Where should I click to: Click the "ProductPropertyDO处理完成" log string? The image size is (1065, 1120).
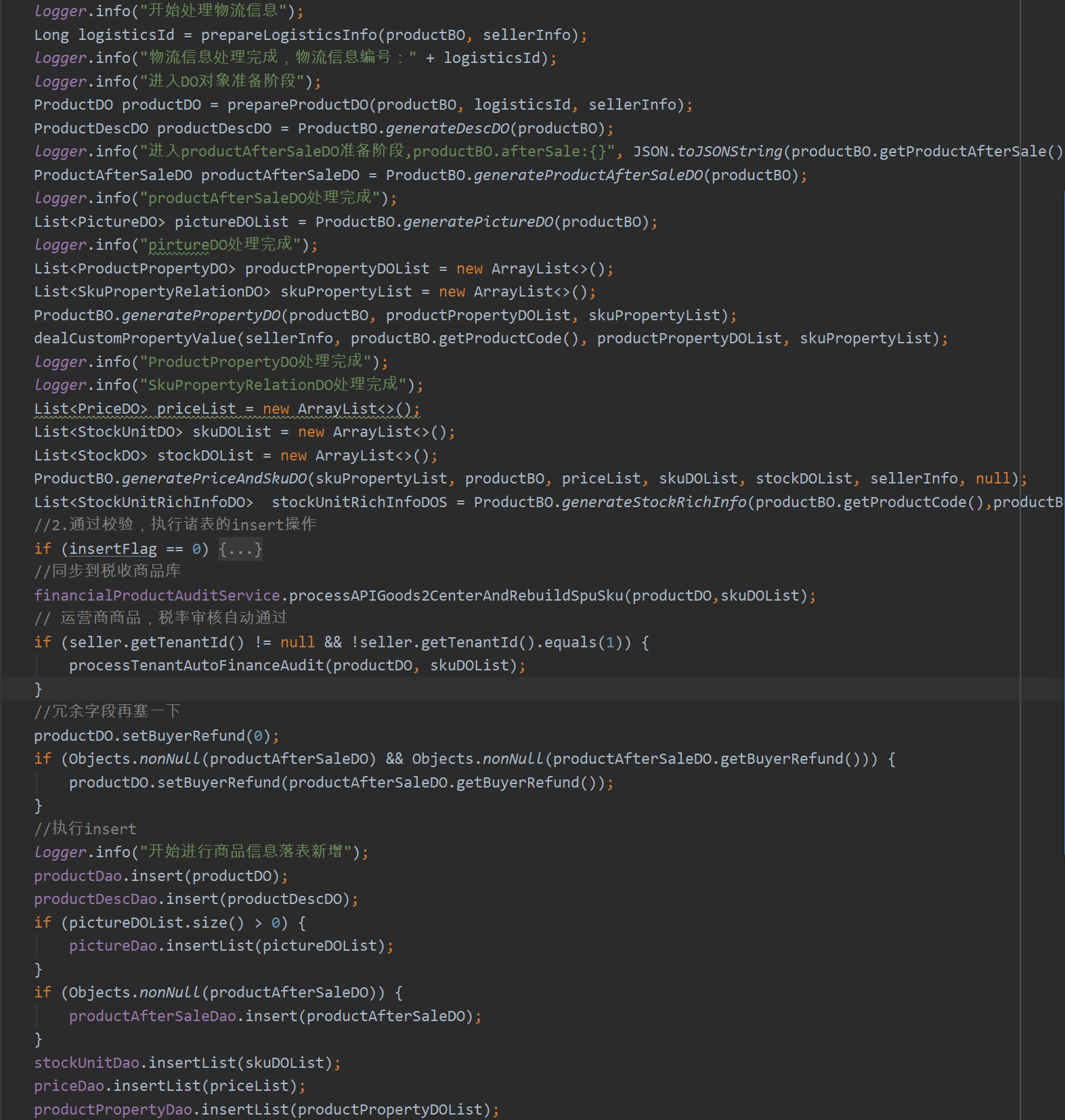(259, 362)
